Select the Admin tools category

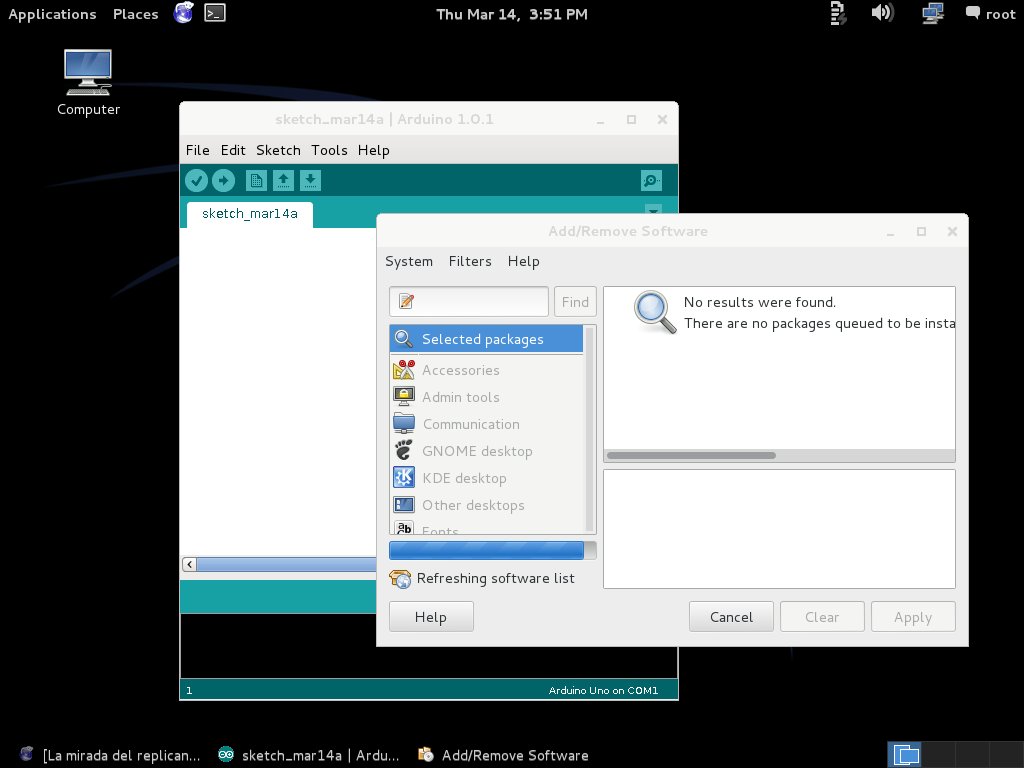point(487,397)
